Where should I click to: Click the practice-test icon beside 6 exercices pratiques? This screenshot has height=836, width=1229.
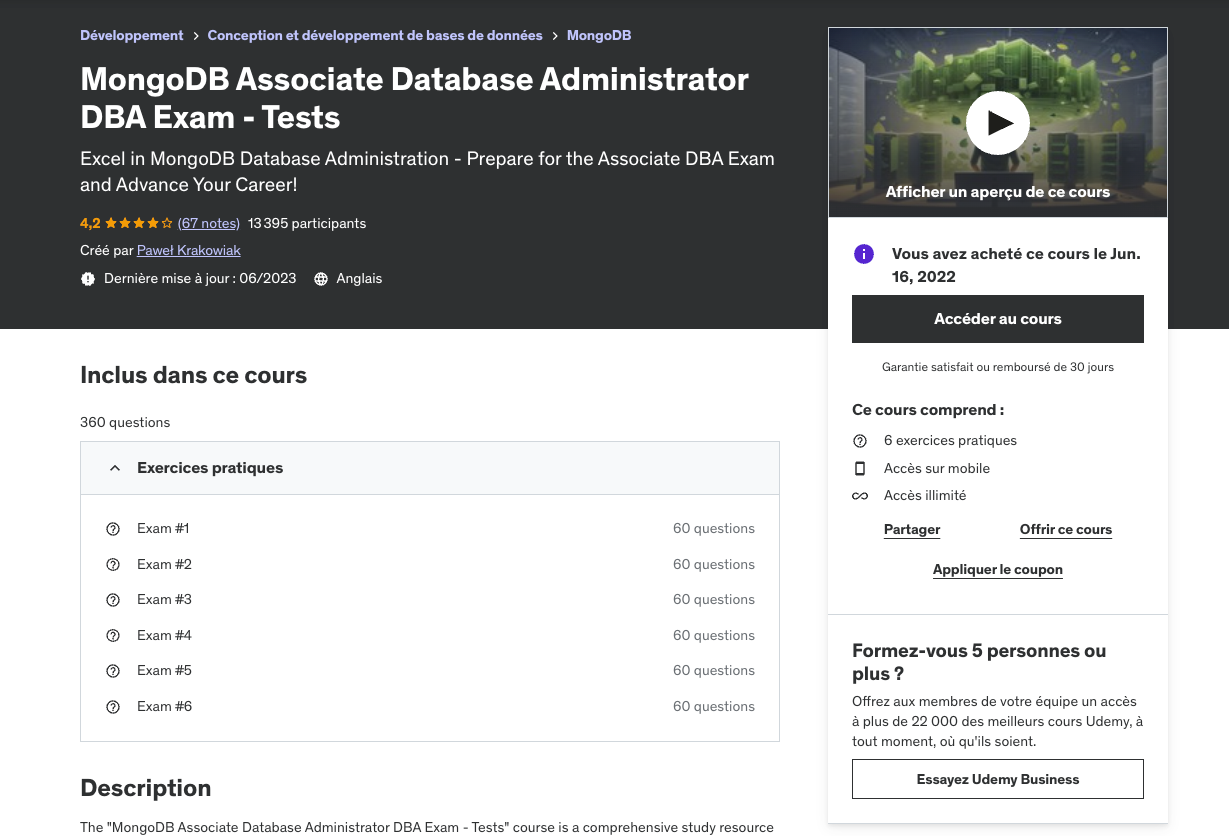[860, 441]
